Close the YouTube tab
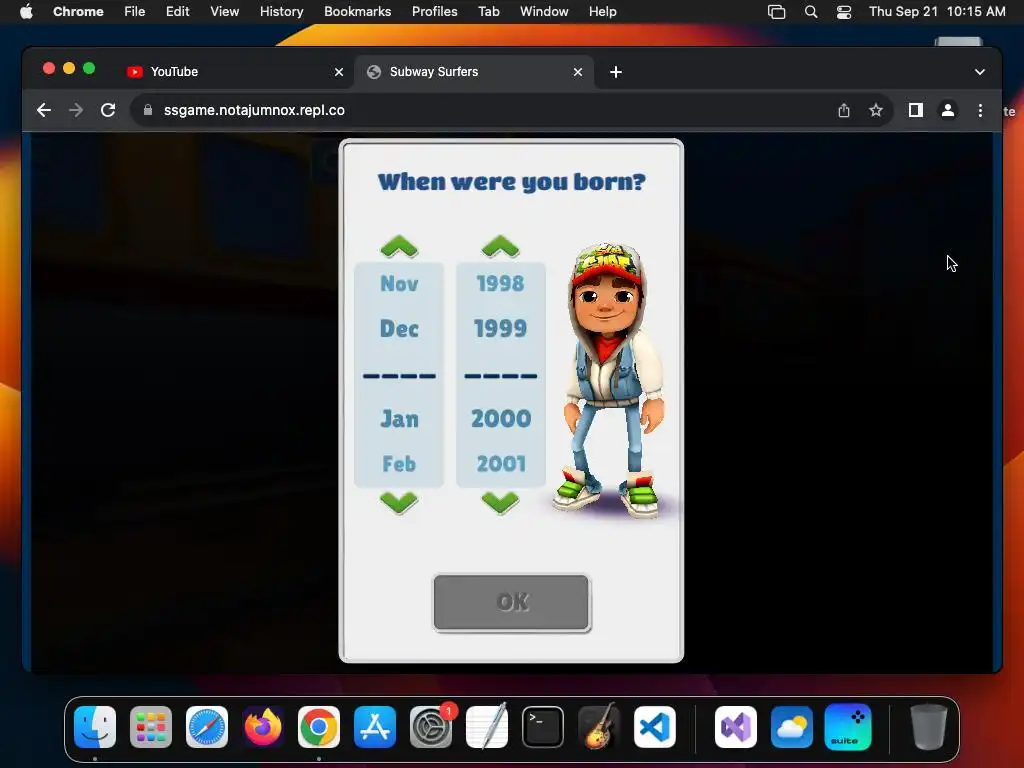The image size is (1024, 768). (339, 72)
